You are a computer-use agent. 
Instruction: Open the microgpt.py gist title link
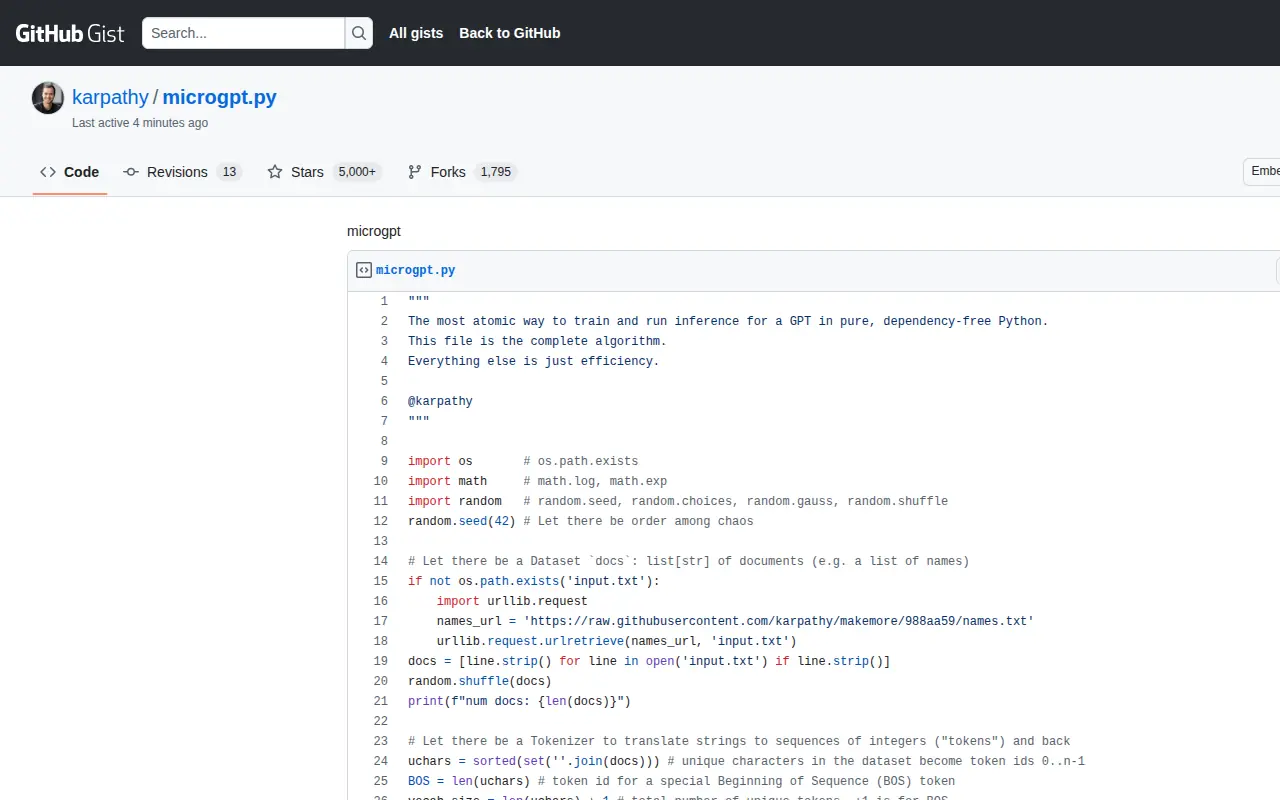(x=219, y=97)
